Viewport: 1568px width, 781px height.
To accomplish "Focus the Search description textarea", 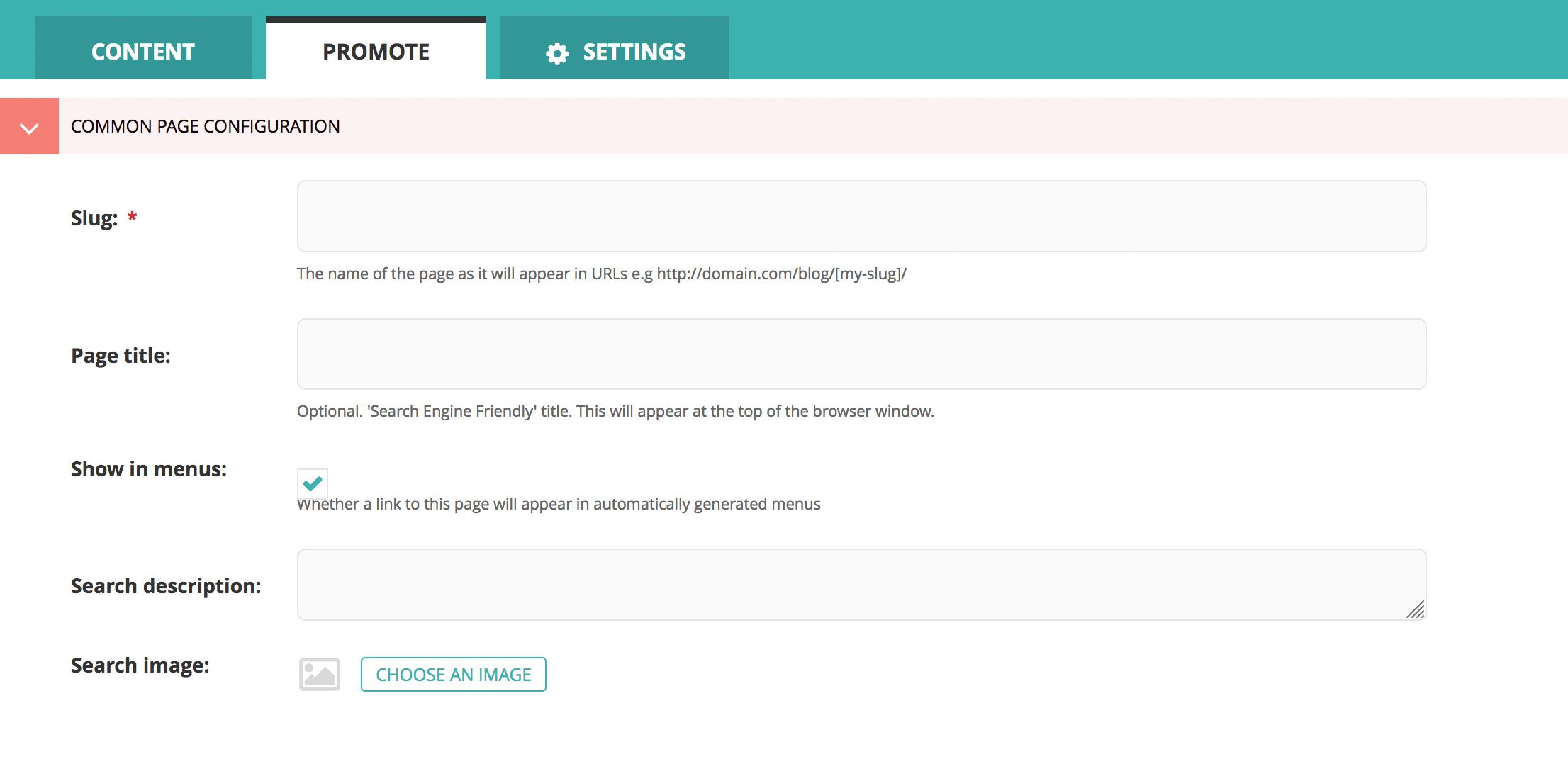I will click(x=861, y=585).
